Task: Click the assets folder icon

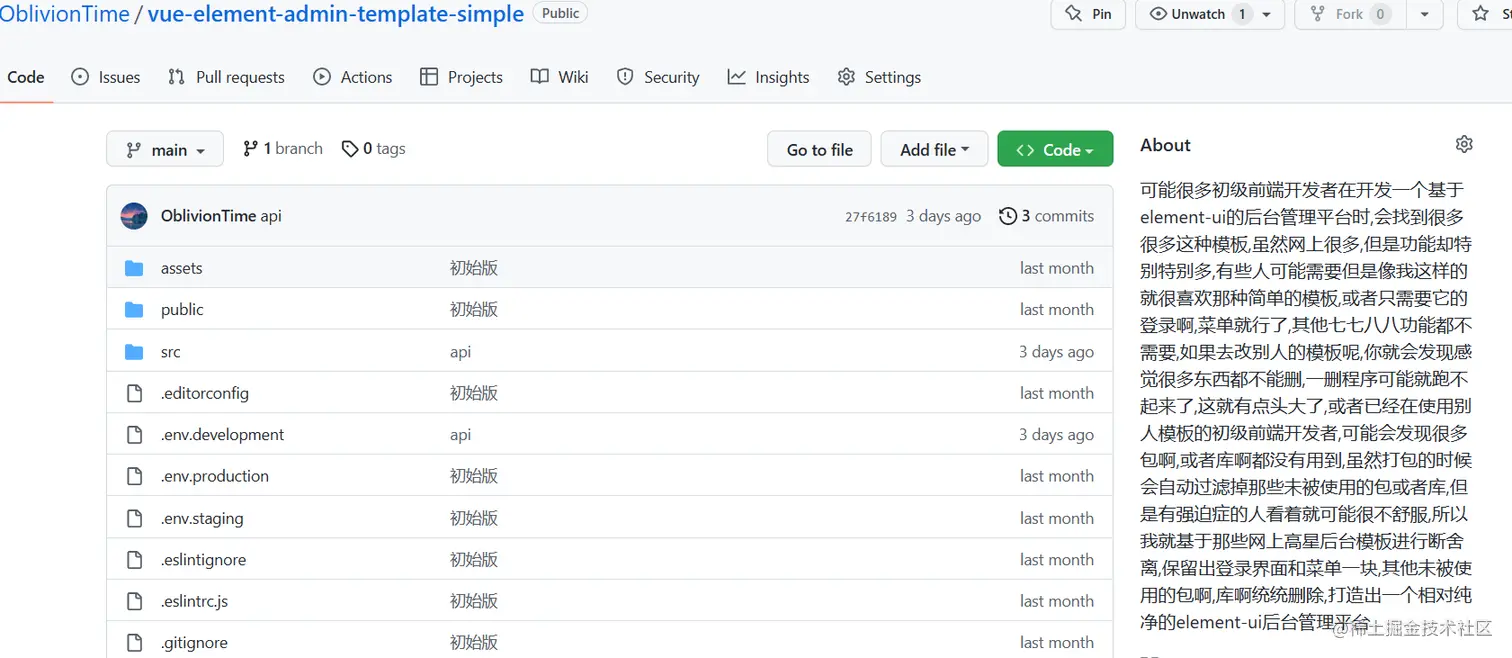Action: tap(134, 268)
